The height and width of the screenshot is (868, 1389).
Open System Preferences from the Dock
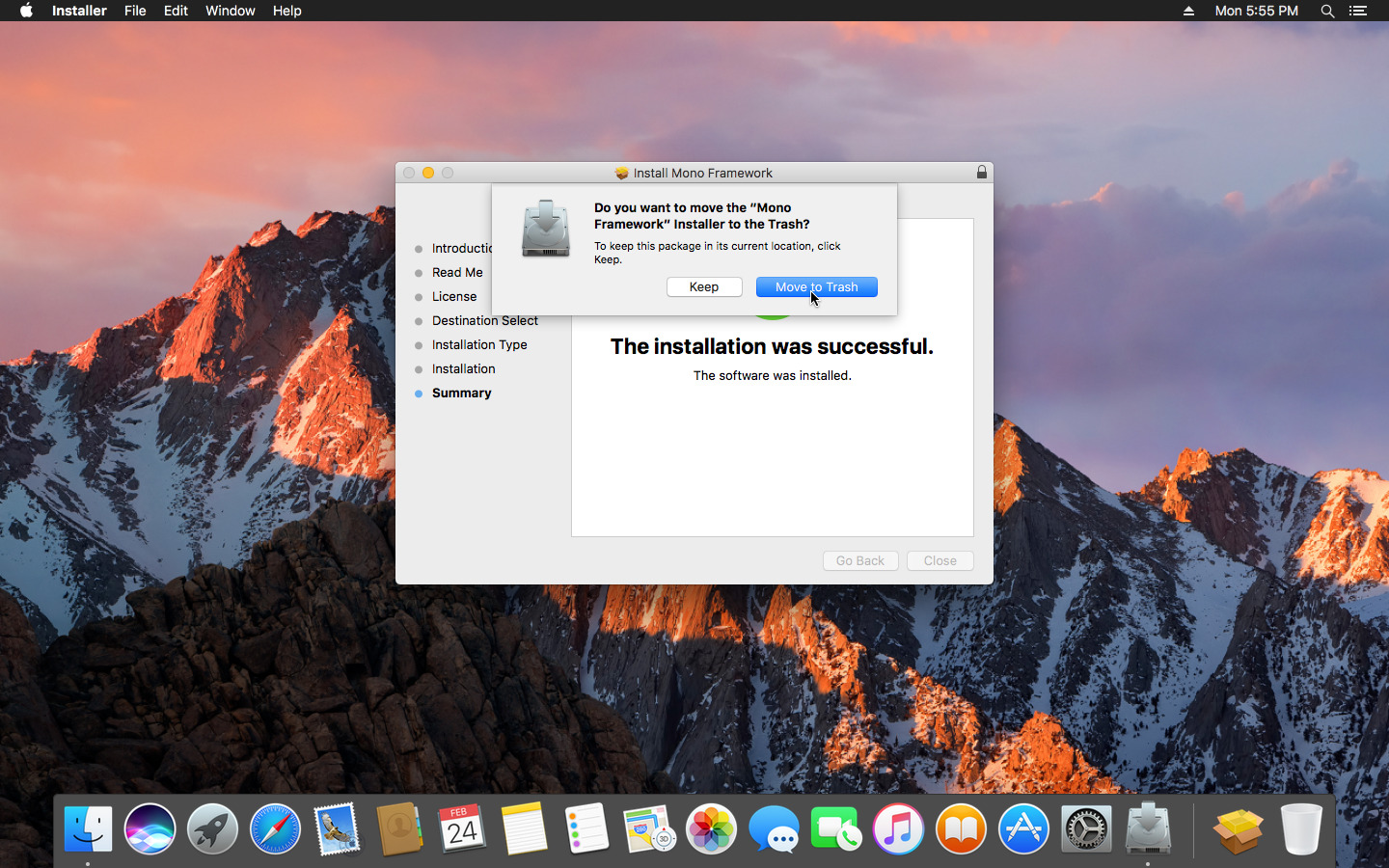1086,829
